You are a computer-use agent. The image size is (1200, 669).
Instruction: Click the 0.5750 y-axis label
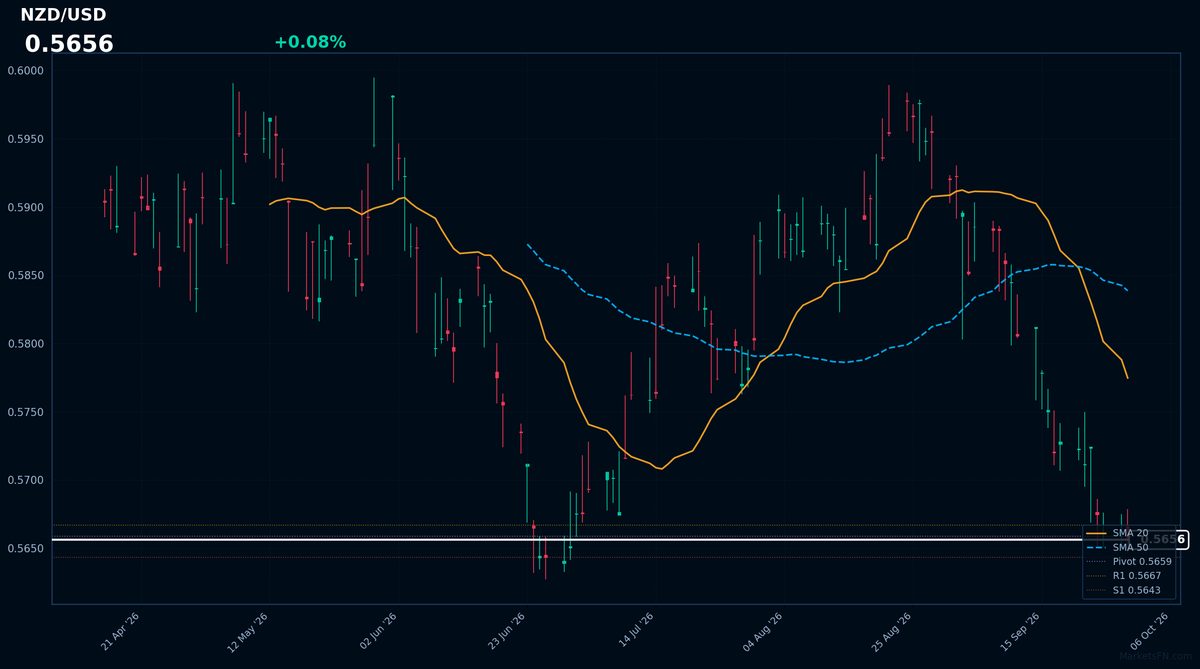pos(26,412)
